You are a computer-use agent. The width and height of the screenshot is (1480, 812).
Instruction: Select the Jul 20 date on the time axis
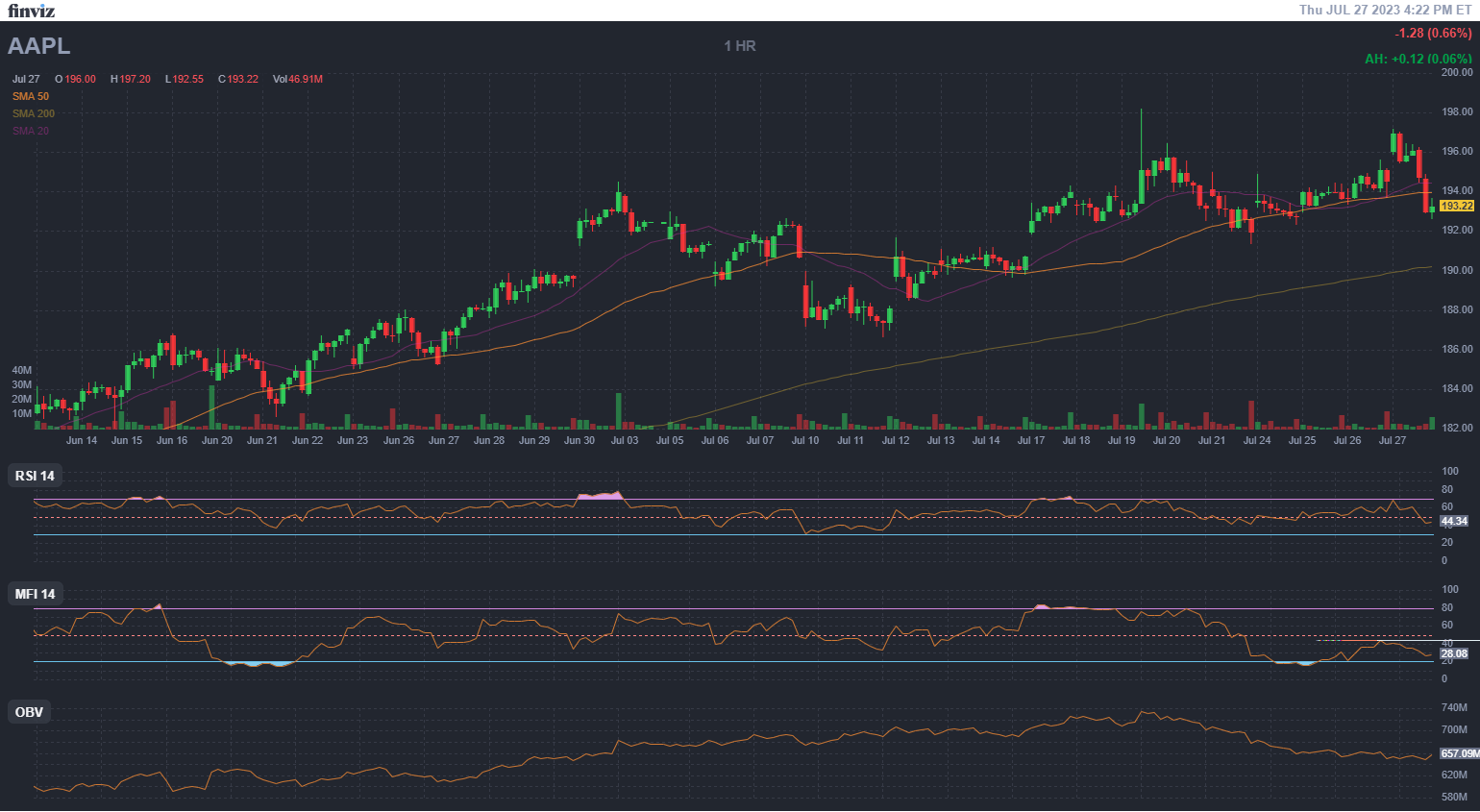point(1167,440)
